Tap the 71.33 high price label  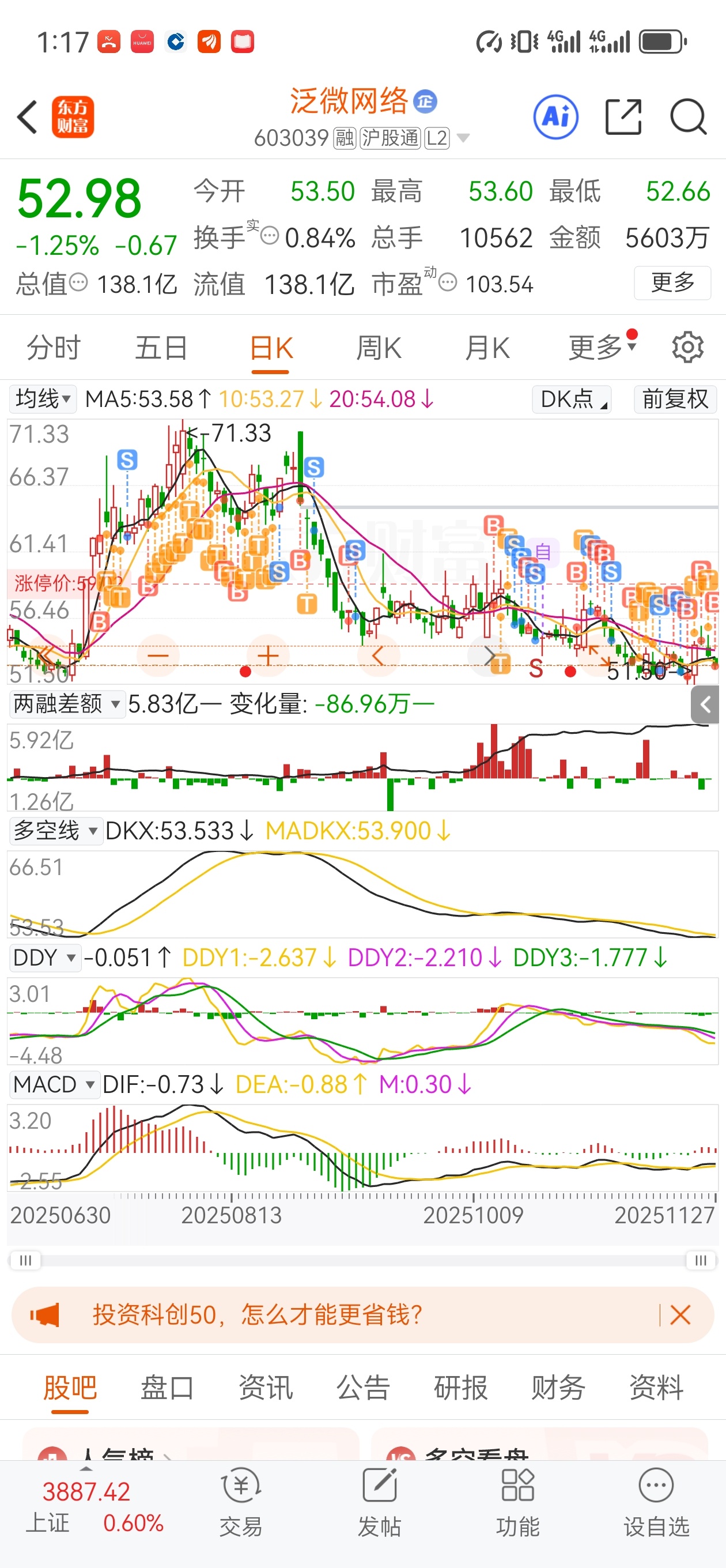pyautogui.click(x=241, y=433)
